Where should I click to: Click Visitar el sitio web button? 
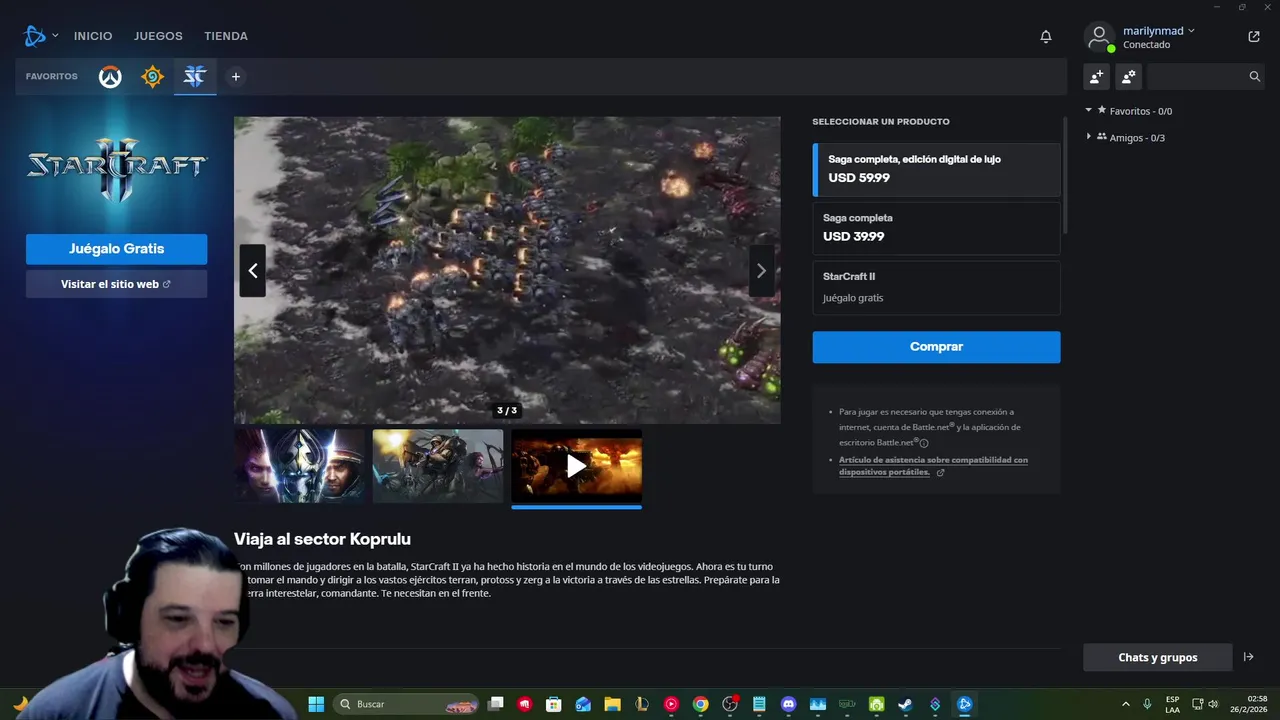(x=116, y=284)
